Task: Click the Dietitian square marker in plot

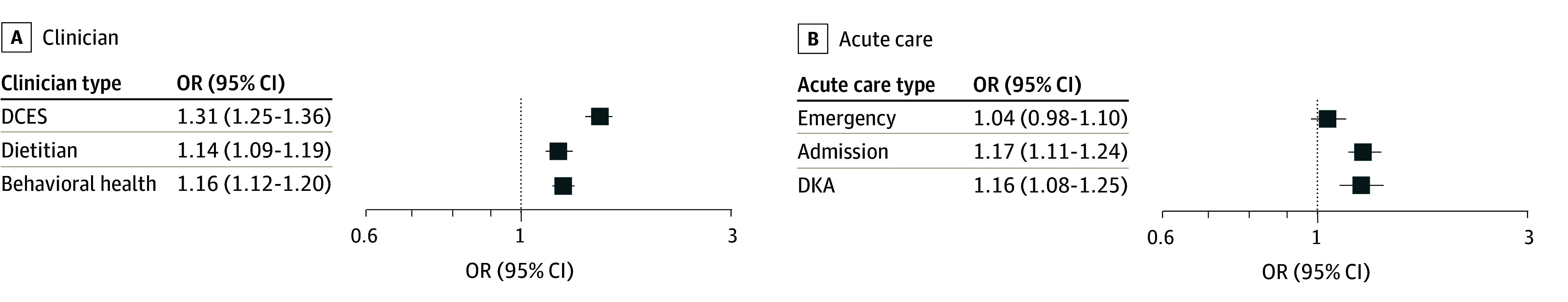Action: [x=558, y=151]
